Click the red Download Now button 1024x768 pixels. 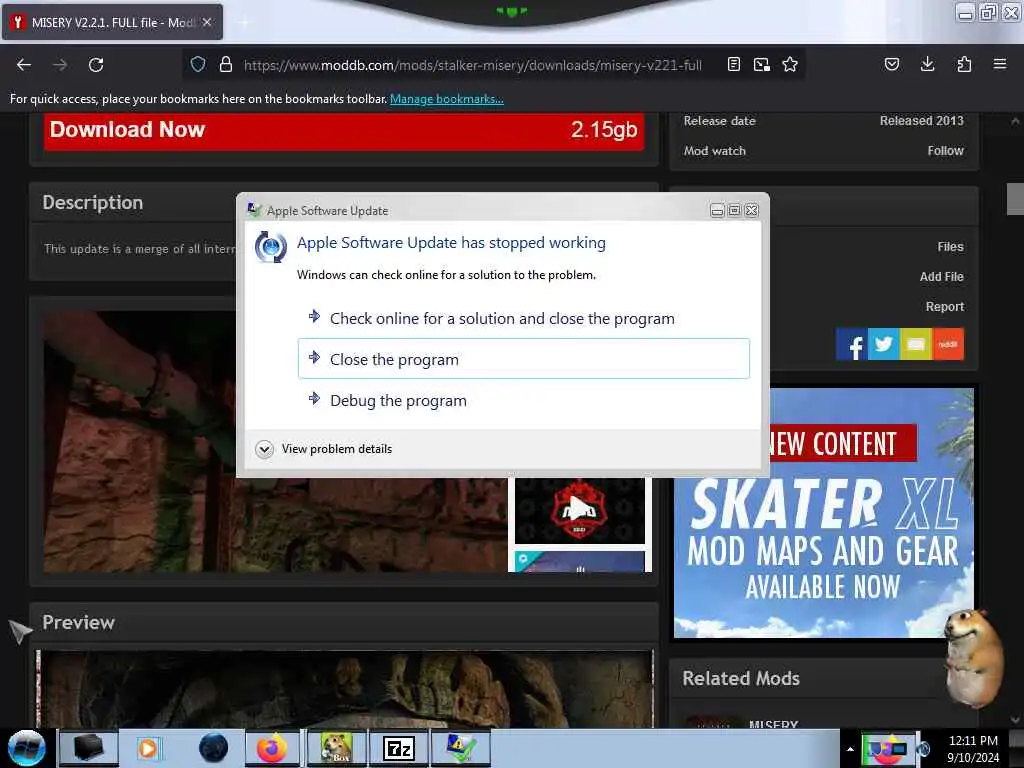point(344,130)
